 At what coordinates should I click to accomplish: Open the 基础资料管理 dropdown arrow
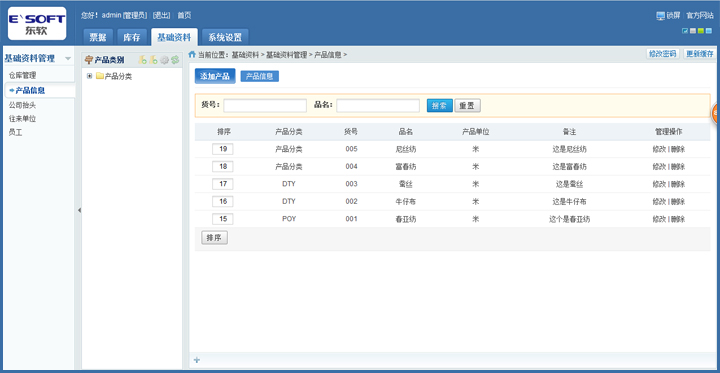point(68,58)
